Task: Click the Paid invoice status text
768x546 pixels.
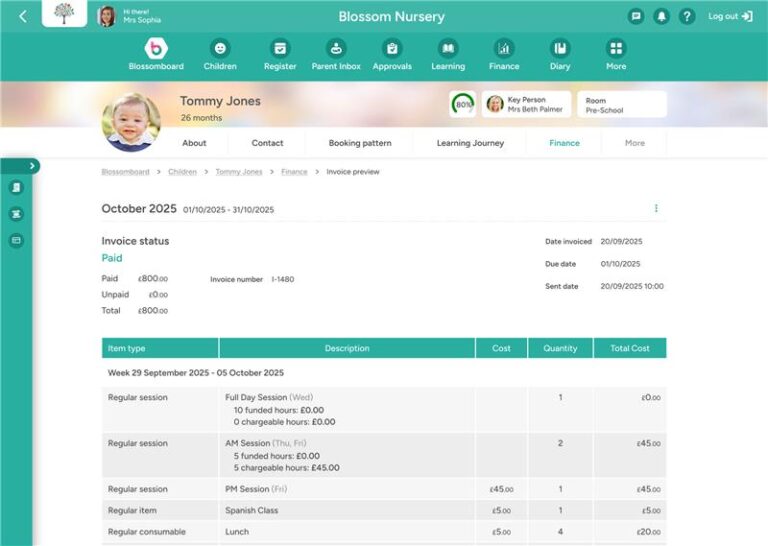Action: (112, 258)
